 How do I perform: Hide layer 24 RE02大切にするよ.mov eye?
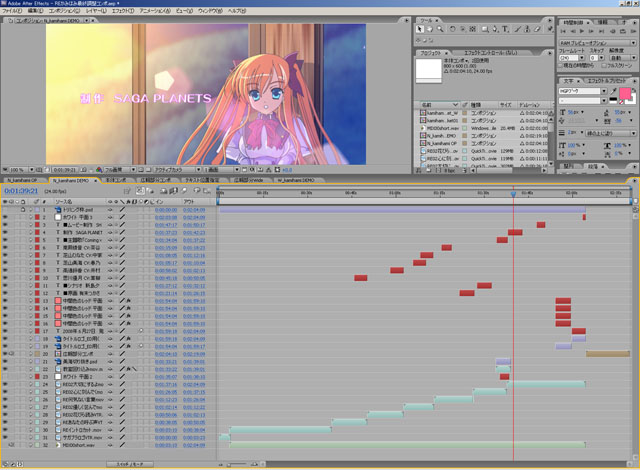click(5, 384)
